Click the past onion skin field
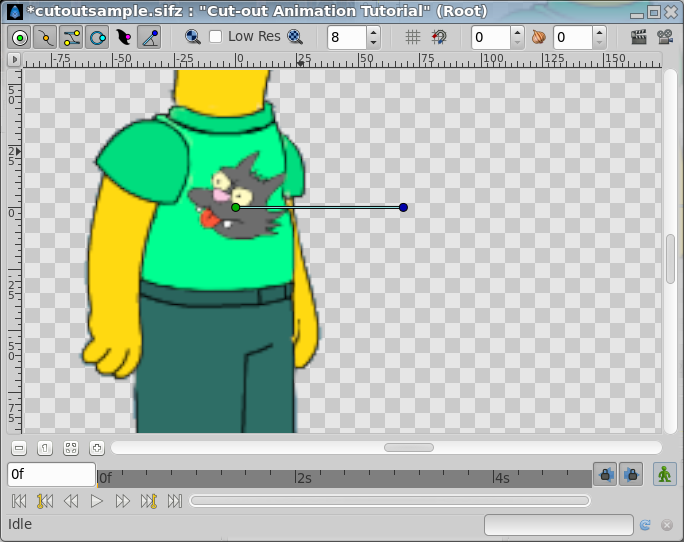 [x=490, y=38]
